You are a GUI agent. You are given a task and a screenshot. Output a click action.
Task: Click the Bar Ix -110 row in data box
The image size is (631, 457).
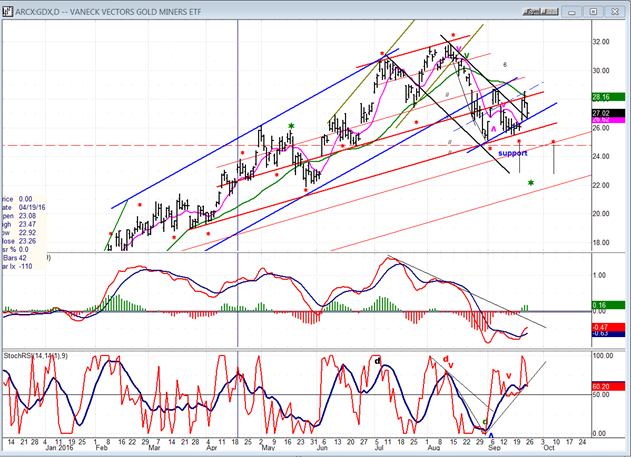tap(17, 266)
